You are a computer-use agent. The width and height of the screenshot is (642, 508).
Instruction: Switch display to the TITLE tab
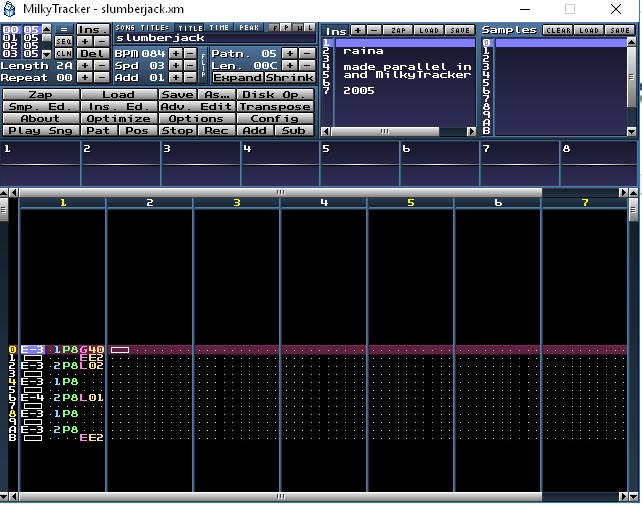[190, 28]
